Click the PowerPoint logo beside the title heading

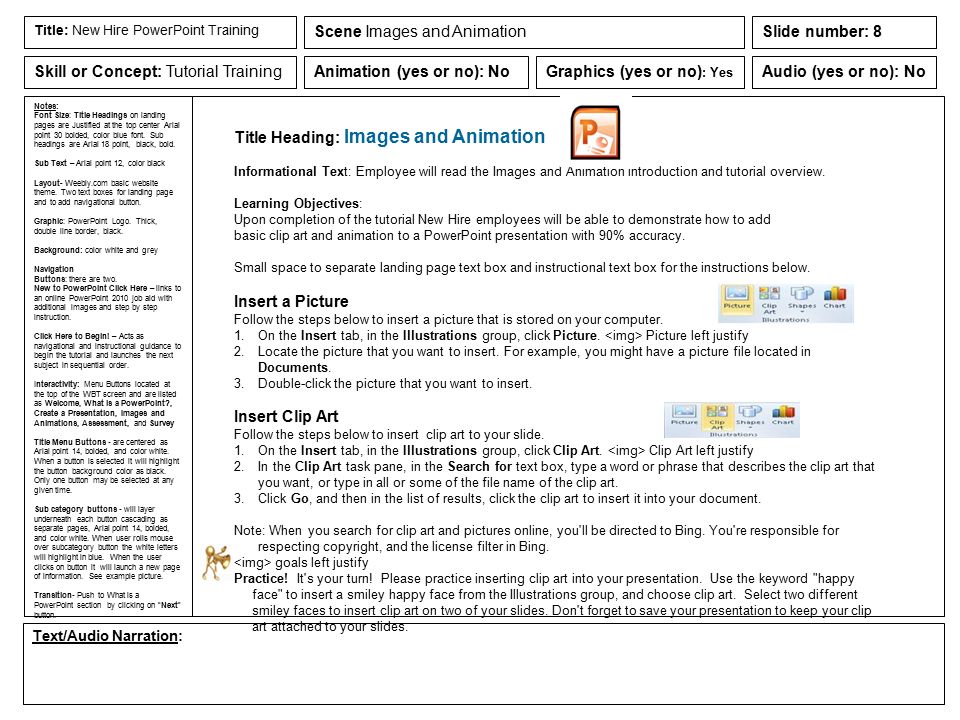[594, 132]
